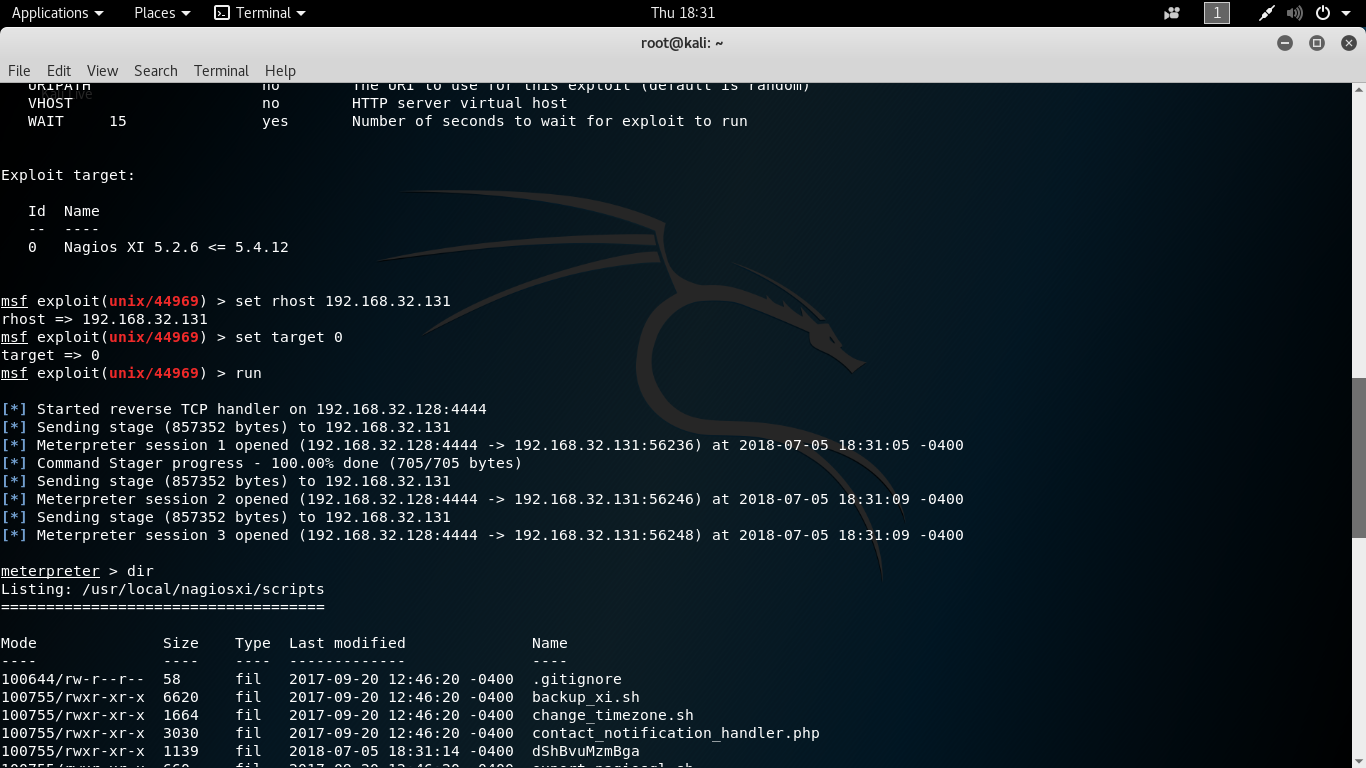Click the 'target => 0' output line
Screen dimensions: 1366x768
[x=50, y=355]
